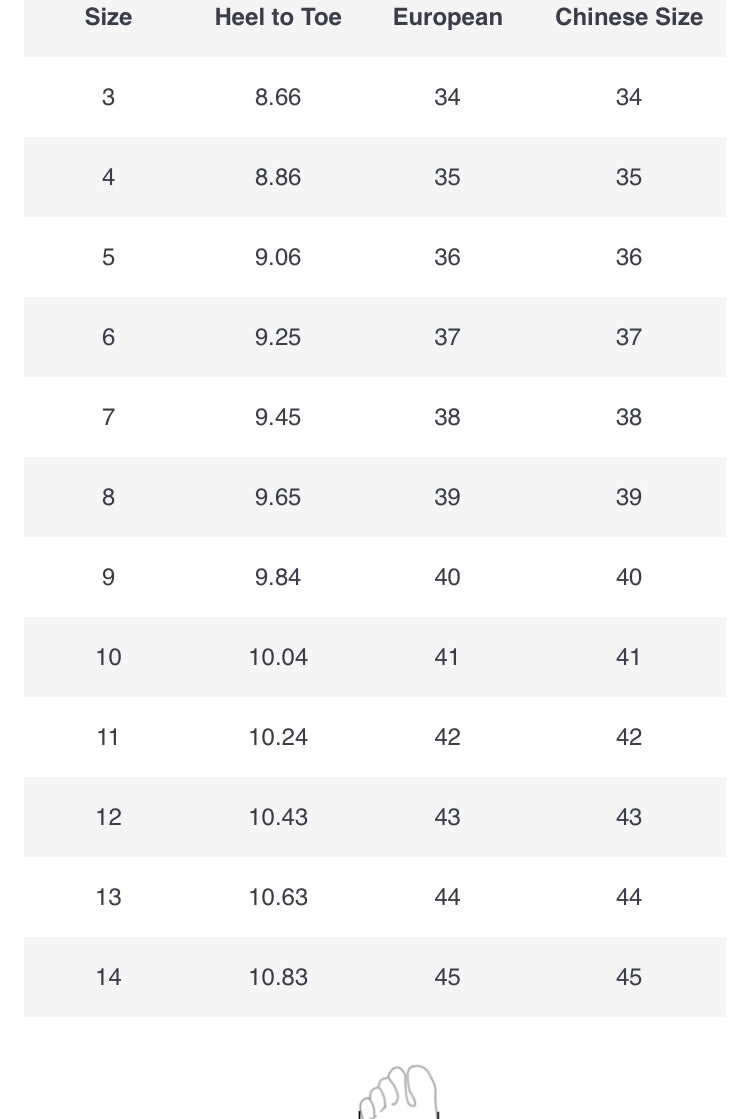This screenshot has width=750, height=1119.
Task: Click European size 36 cell
Action: (447, 257)
